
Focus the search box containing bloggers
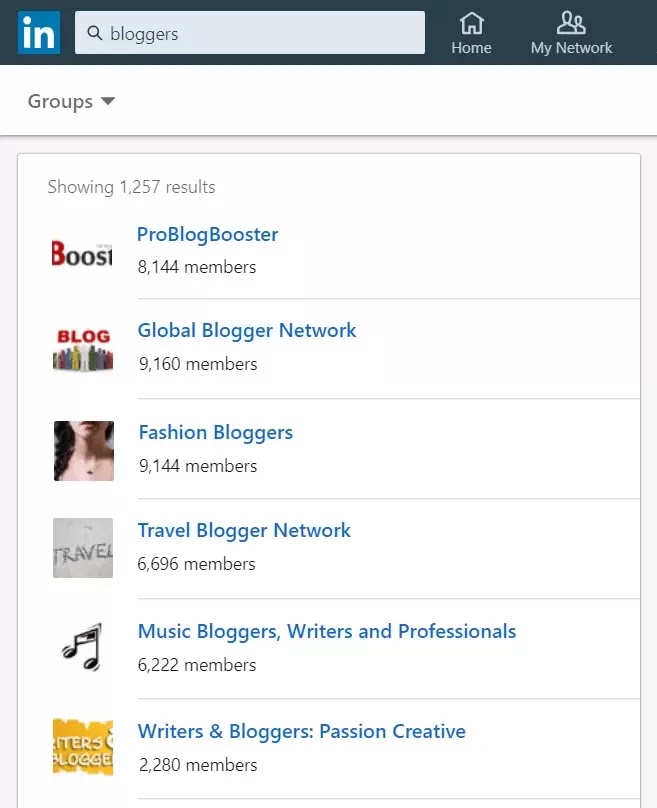(x=260, y=34)
